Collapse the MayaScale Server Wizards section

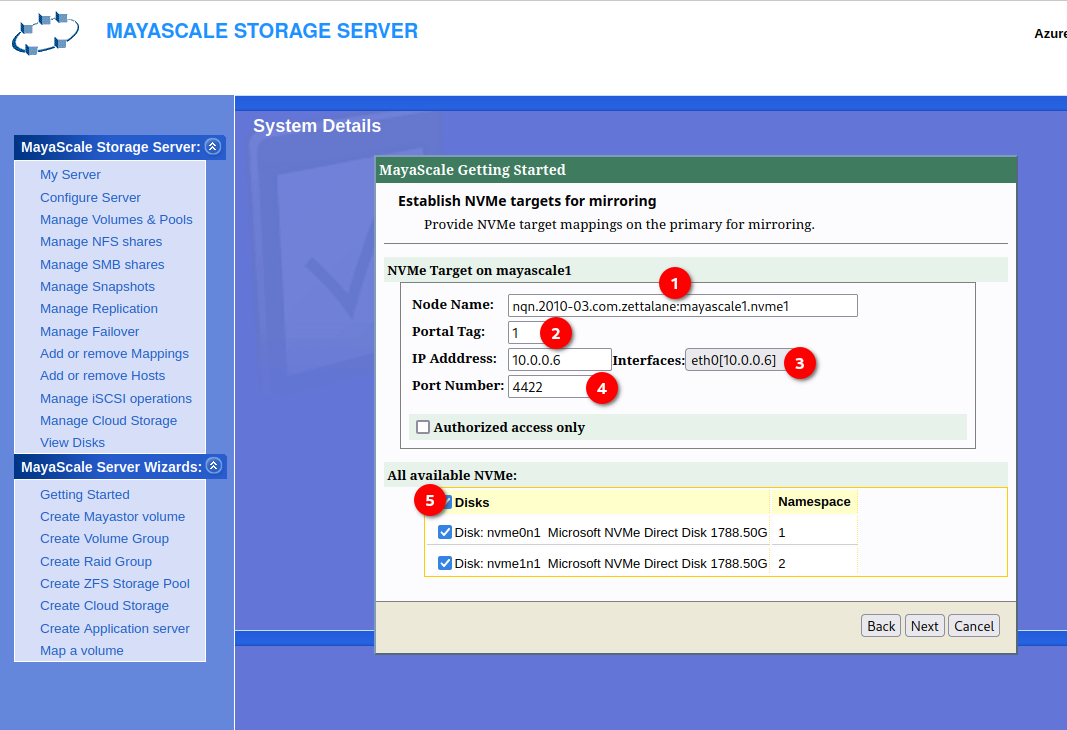(x=212, y=467)
